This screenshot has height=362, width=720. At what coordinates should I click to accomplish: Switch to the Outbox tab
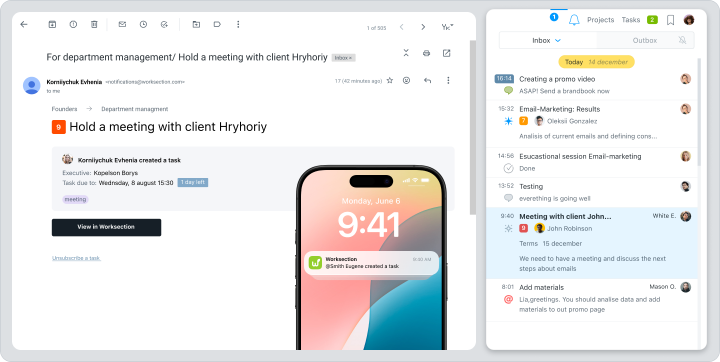(x=645, y=40)
